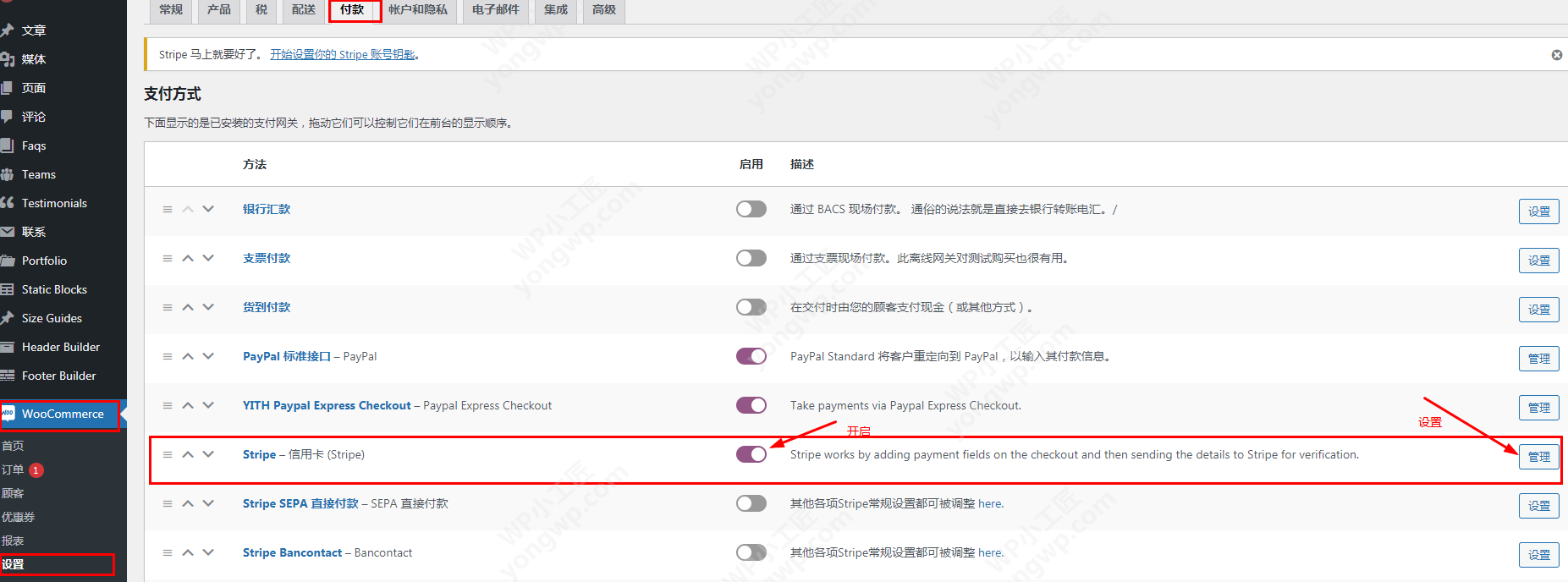Click the Testimonials quote icon in sidebar
The width and height of the screenshot is (1568, 582).
pyautogui.click(x=8, y=203)
